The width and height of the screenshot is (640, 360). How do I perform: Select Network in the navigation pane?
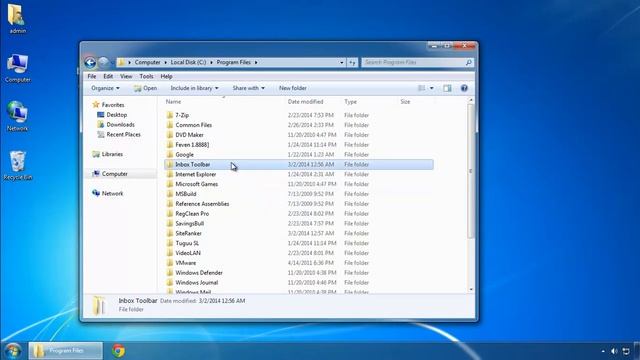[112, 193]
